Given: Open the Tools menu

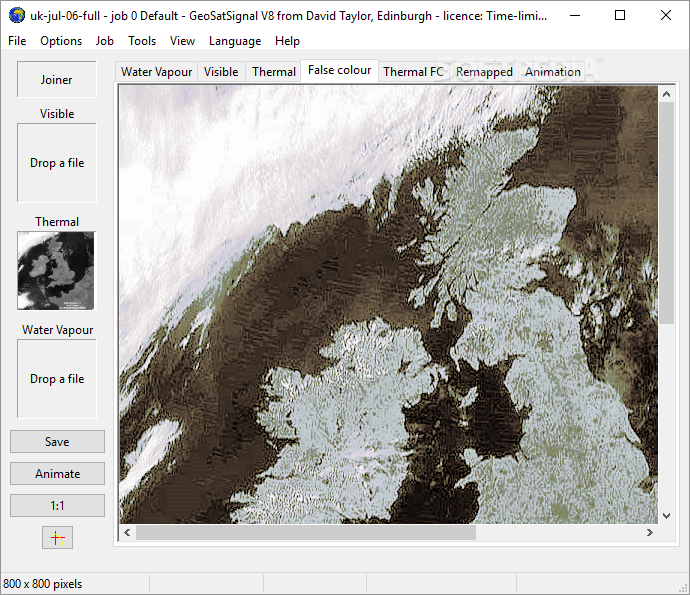Looking at the screenshot, I should (142, 41).
